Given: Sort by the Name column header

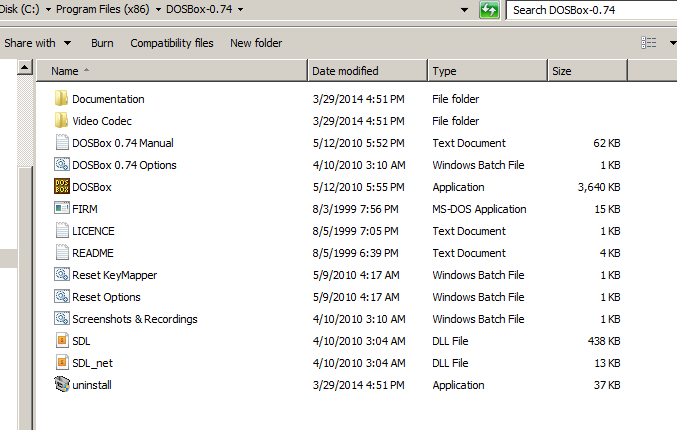Looking at the screenshot, I should click(172, 71).
